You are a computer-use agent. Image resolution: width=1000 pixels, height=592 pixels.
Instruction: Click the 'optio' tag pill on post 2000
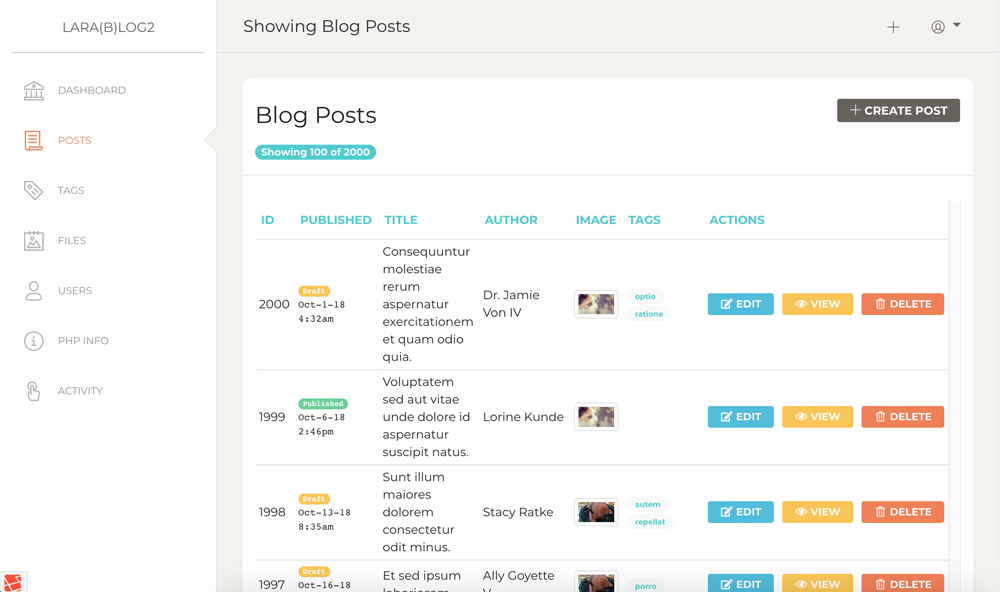point(646,296)
